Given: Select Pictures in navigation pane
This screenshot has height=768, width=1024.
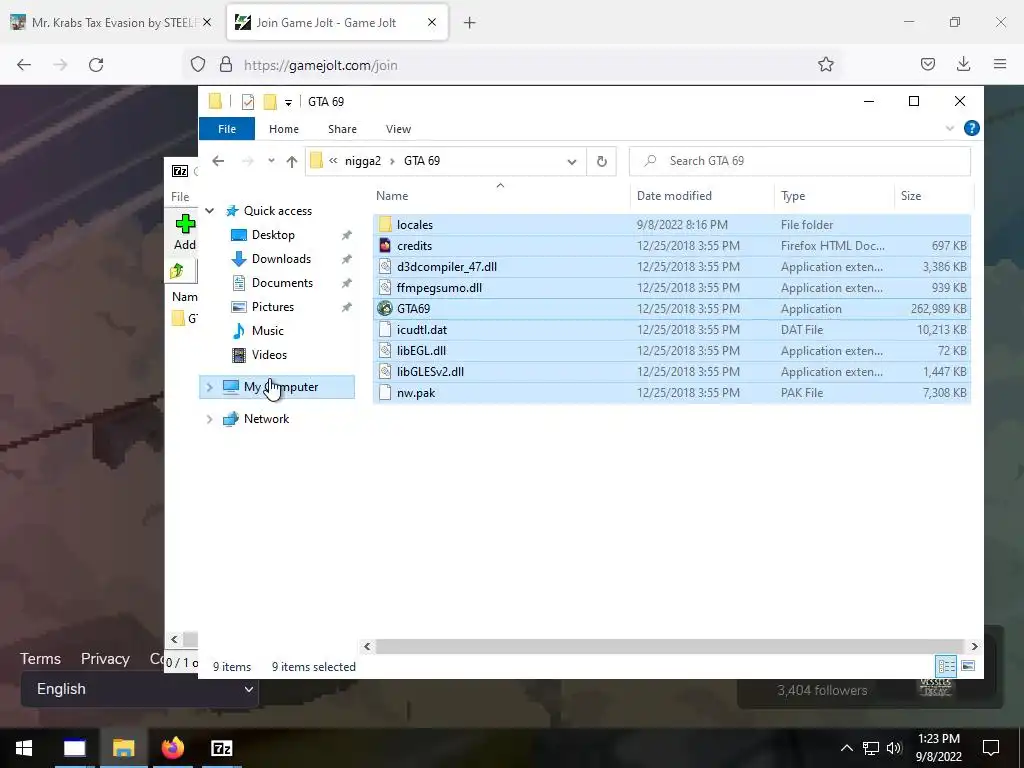Looking at the screenshot, I should (x=272, y=307).
